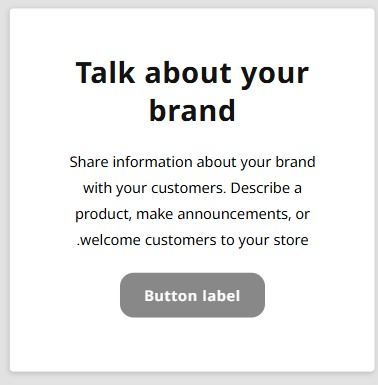The width and height of the screenshot is (378, 385).
Task: Click the word "brand" in heading's second line
Action: (192, 110)
